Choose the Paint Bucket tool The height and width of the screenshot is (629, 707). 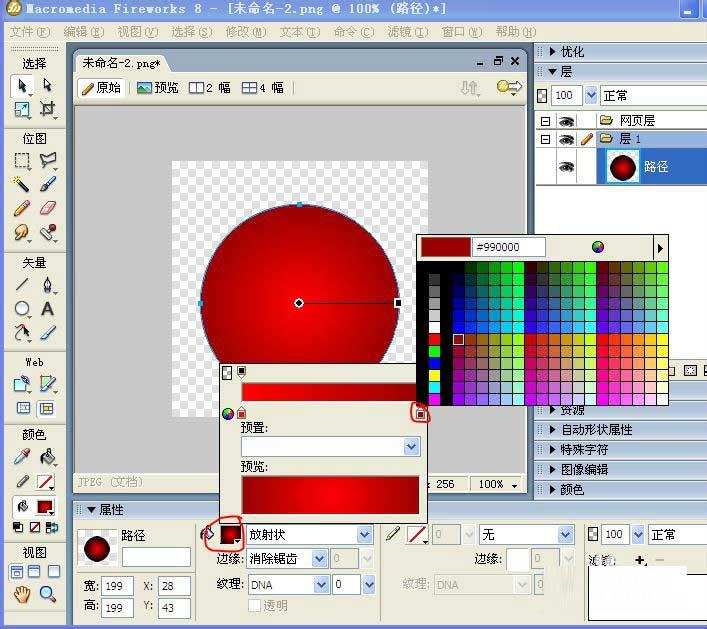click(x=47, y=457)
